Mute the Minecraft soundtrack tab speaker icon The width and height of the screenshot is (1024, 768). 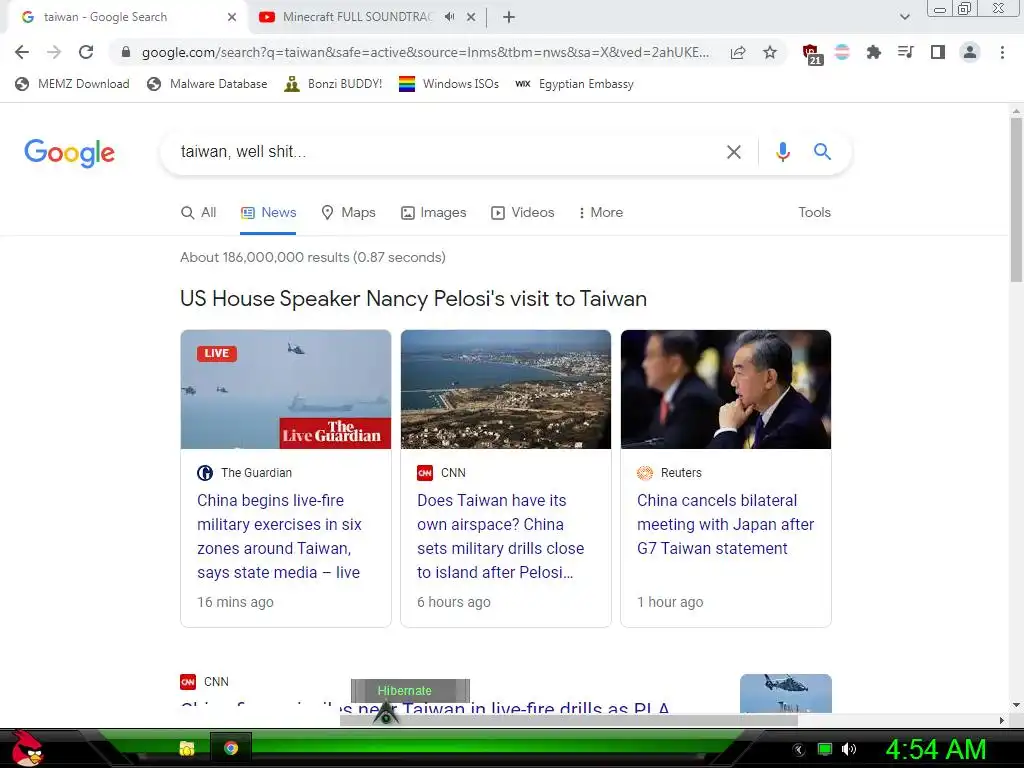[x=449, y=17]
